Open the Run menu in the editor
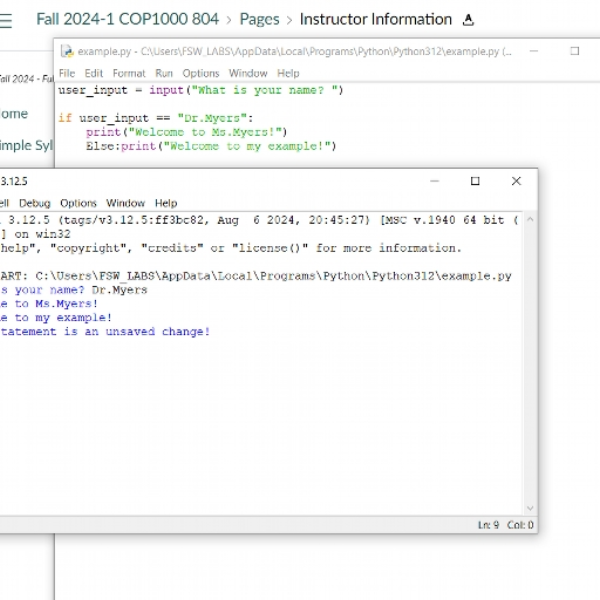This screenshot has height=600, width=600. click(164, 73)
